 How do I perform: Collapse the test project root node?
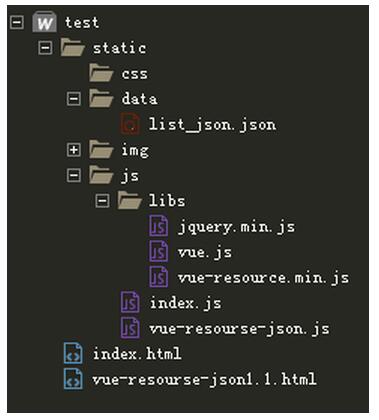click(17, 22)
